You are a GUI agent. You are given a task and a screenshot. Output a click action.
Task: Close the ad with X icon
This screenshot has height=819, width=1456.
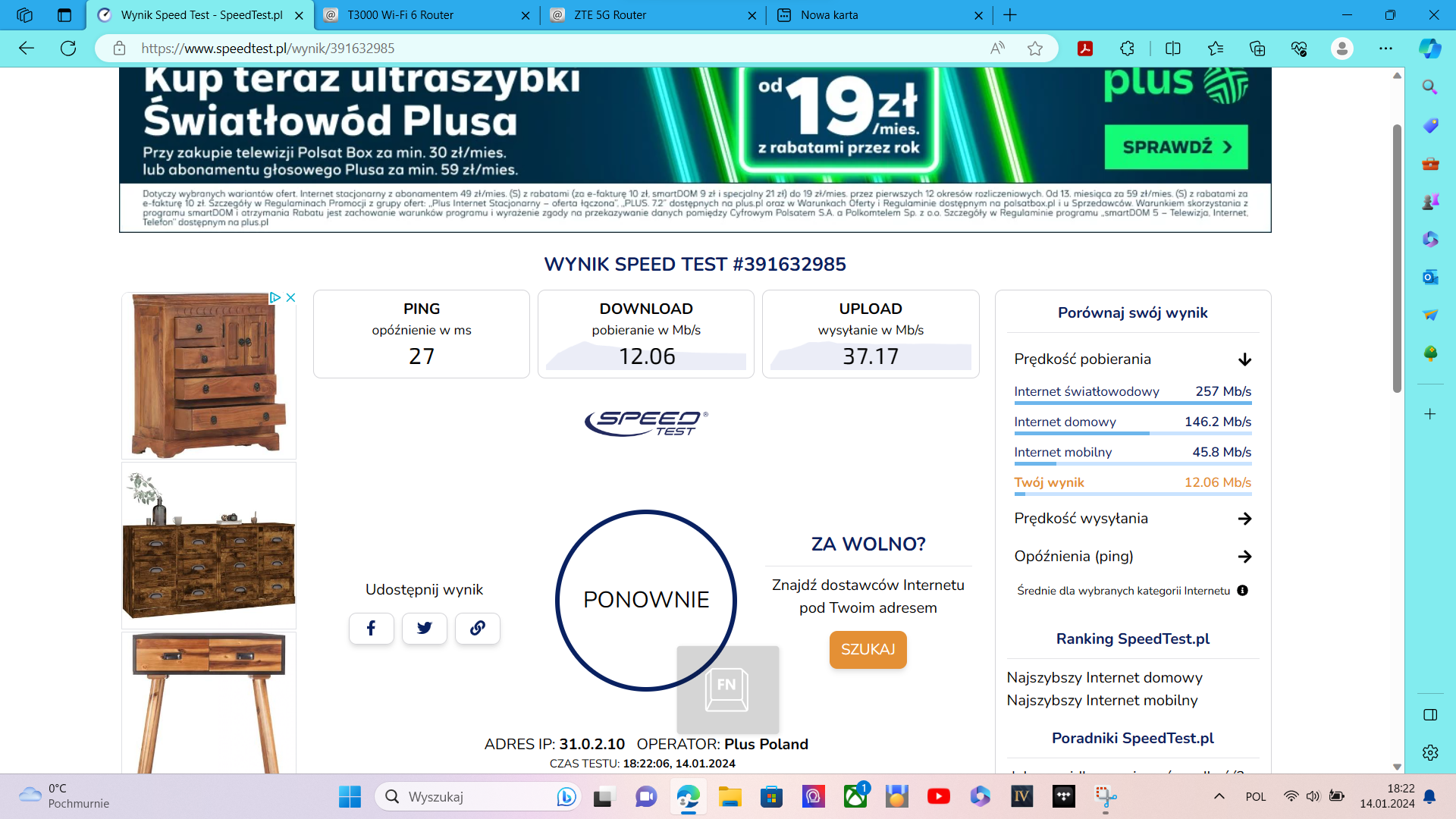click(x=290, y=297)
